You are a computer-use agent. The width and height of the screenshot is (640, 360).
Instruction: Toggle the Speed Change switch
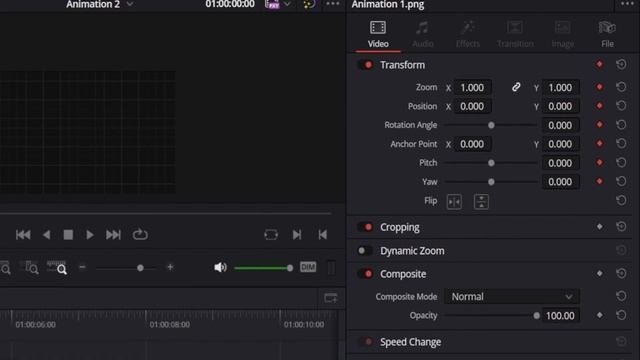(365, 342)
